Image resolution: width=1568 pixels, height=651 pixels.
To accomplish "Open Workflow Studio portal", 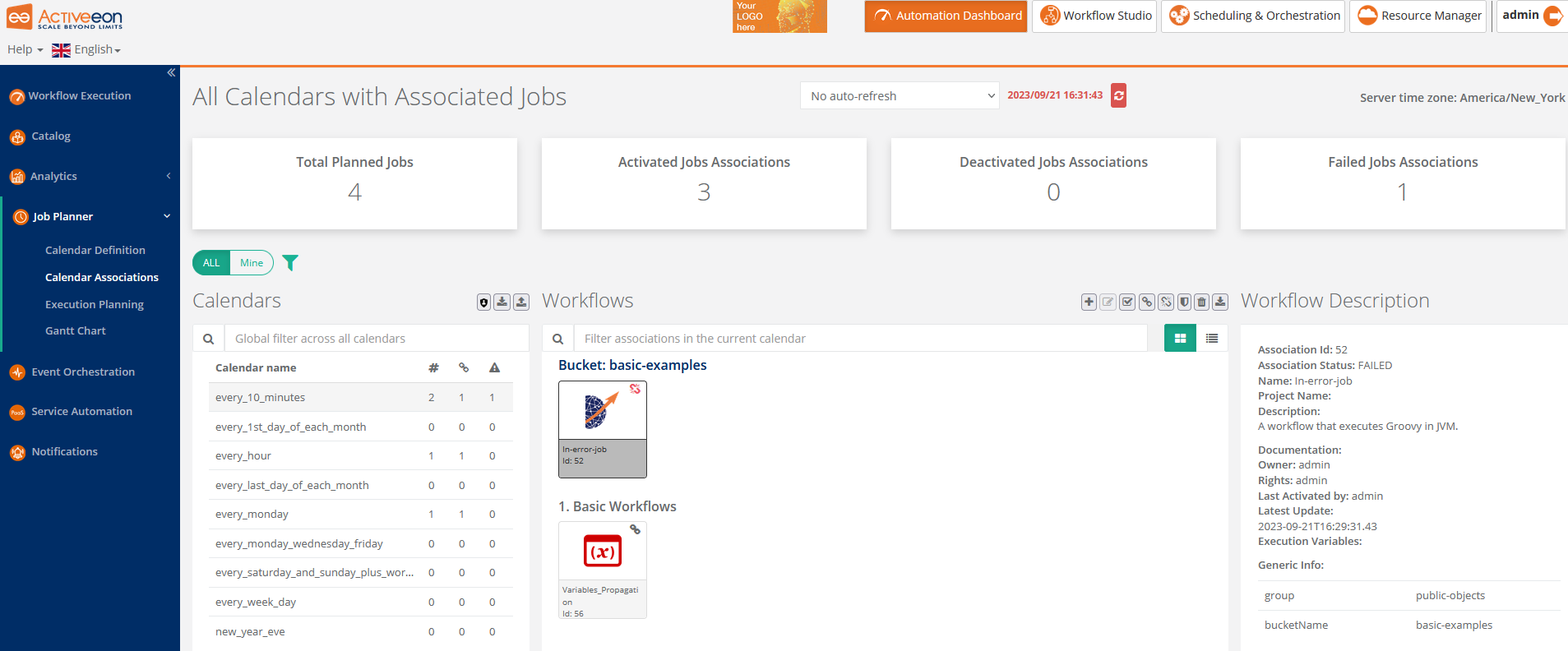I will pyautogui.click(x=1094, y=16).
